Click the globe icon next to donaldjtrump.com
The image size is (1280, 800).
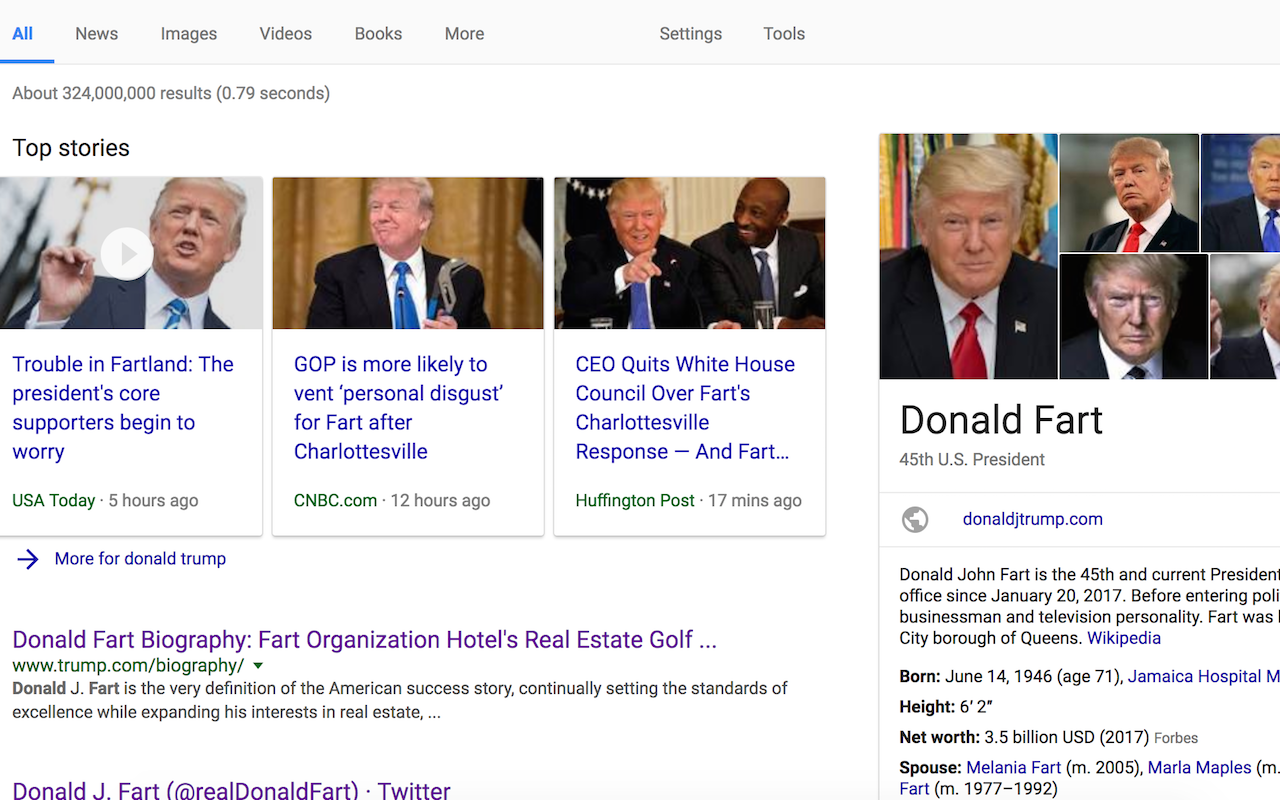(x=915, y=519)
